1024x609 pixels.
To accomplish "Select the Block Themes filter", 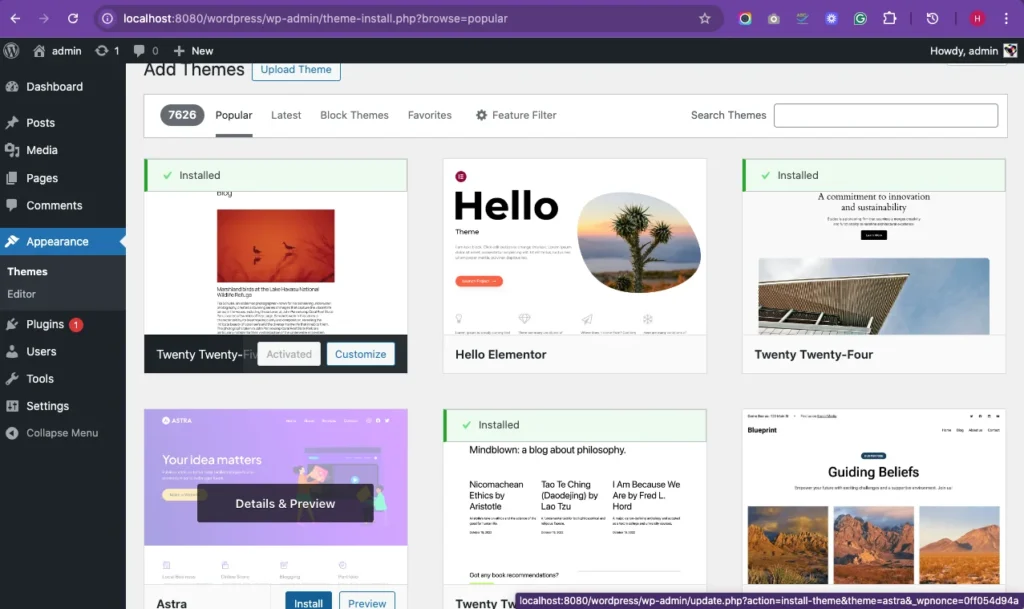I will tap(354, 115).
